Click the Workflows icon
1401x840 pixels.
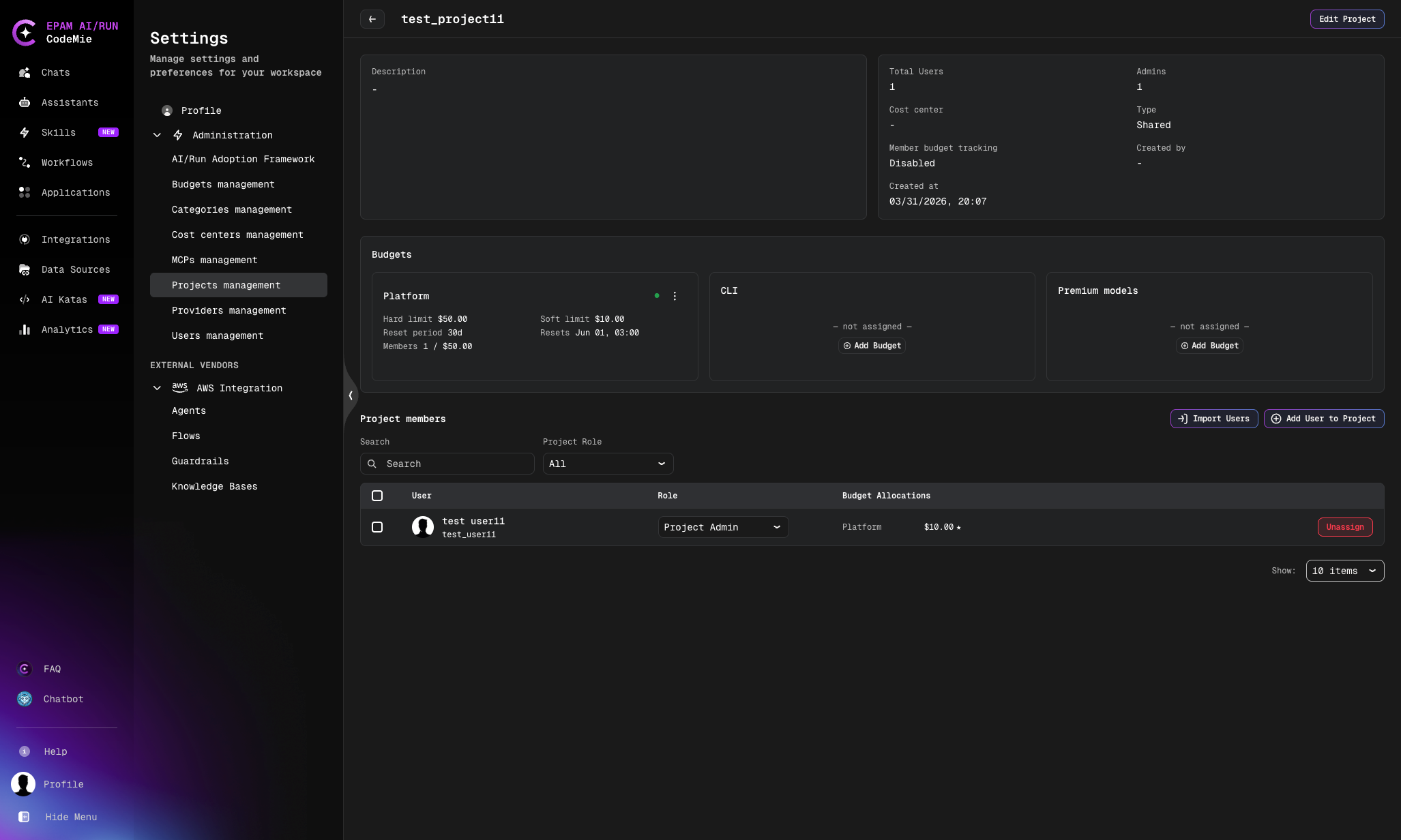[25, 162]
